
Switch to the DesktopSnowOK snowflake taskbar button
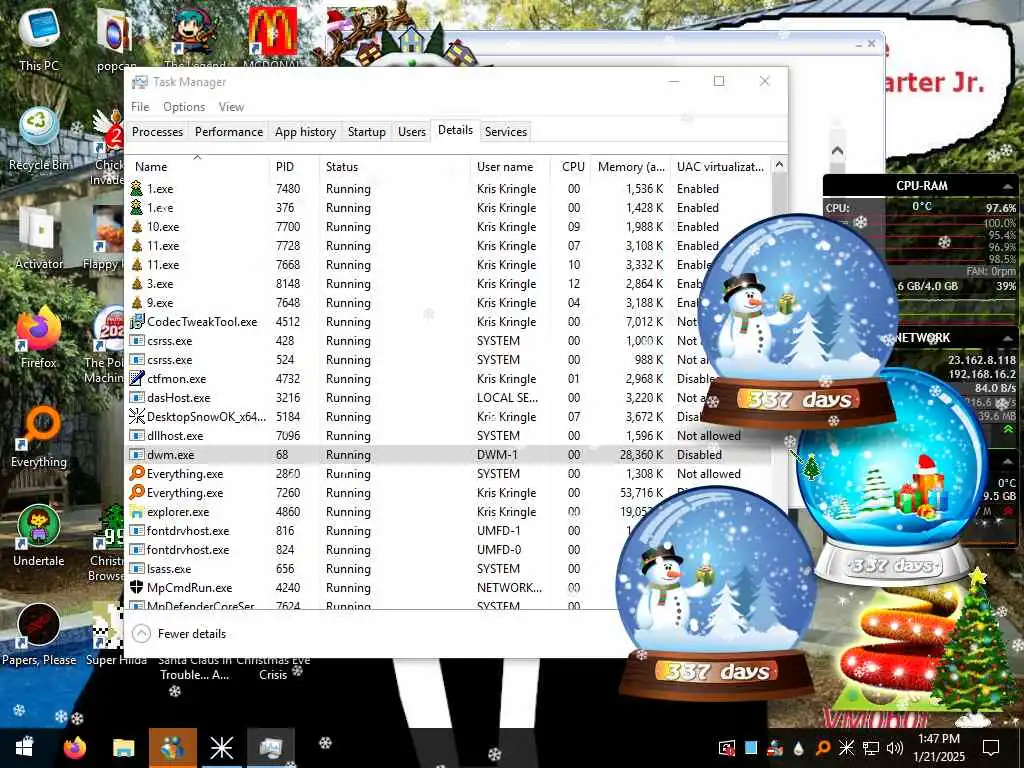(221, 747)
